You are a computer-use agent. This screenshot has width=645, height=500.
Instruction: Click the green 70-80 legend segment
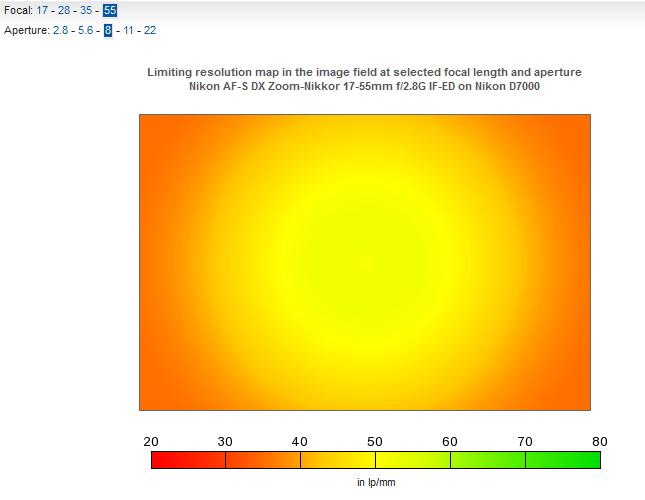(563, 460)
